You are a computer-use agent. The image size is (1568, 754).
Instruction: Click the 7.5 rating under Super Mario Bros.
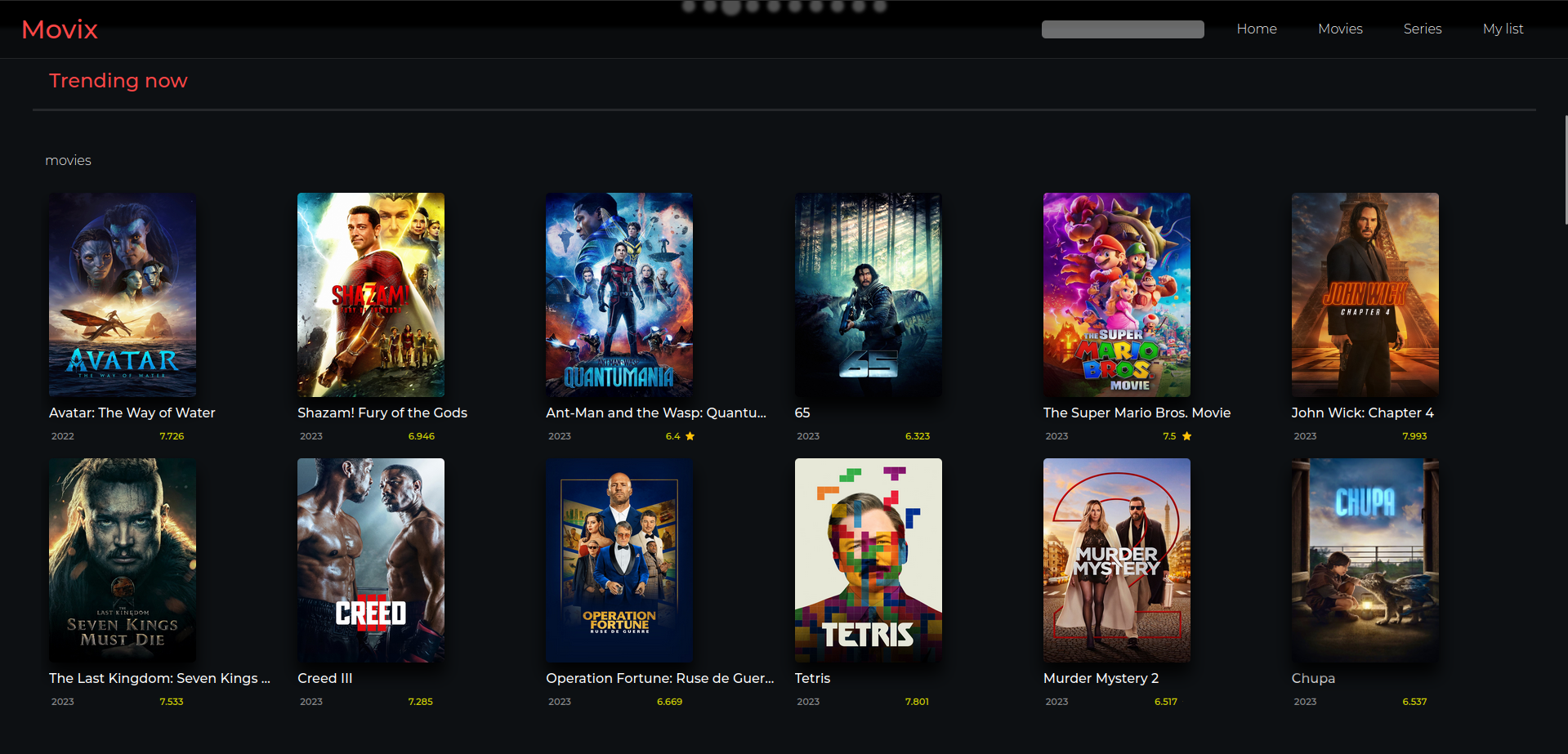[1169, 436]
